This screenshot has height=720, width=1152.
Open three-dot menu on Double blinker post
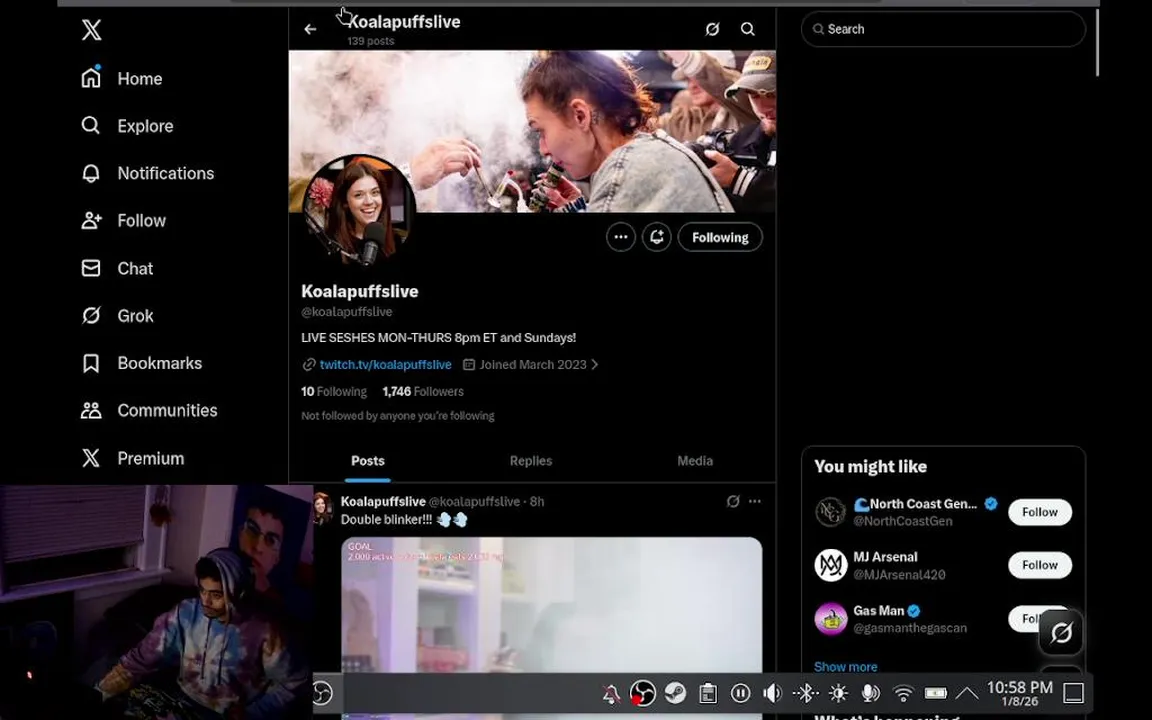click(755, 501)
